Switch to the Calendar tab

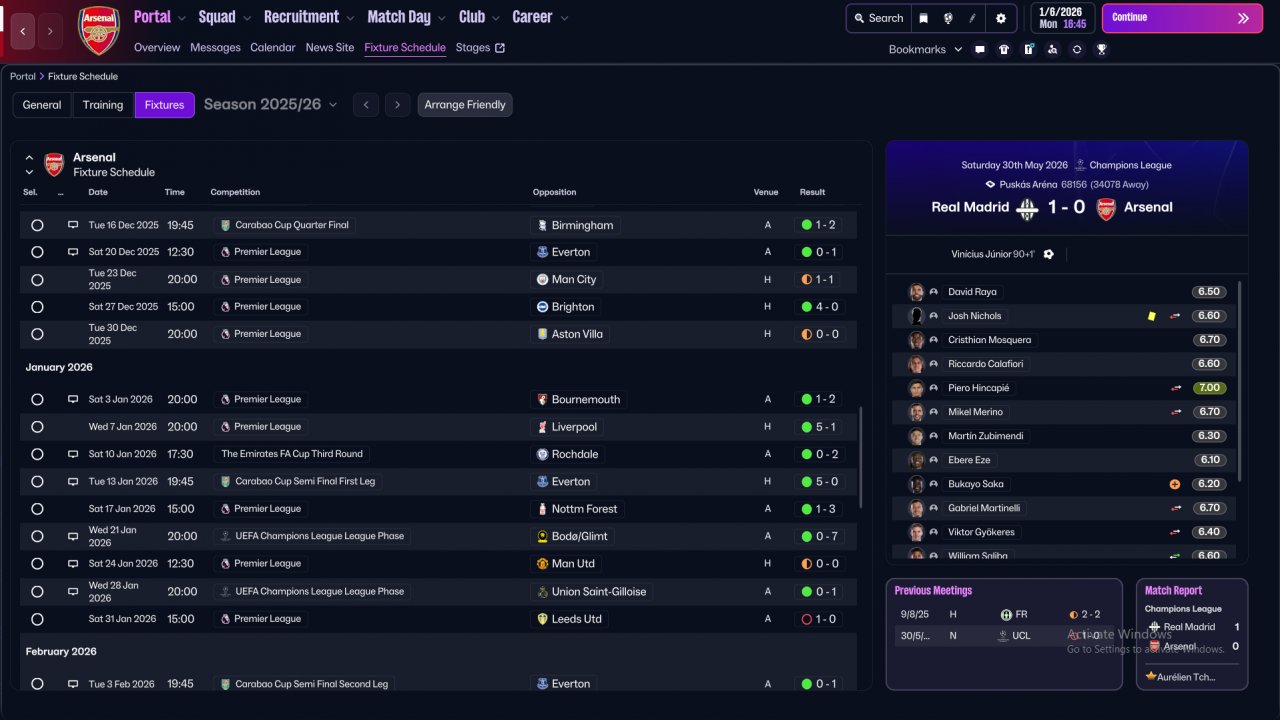[x=273, y=48]
